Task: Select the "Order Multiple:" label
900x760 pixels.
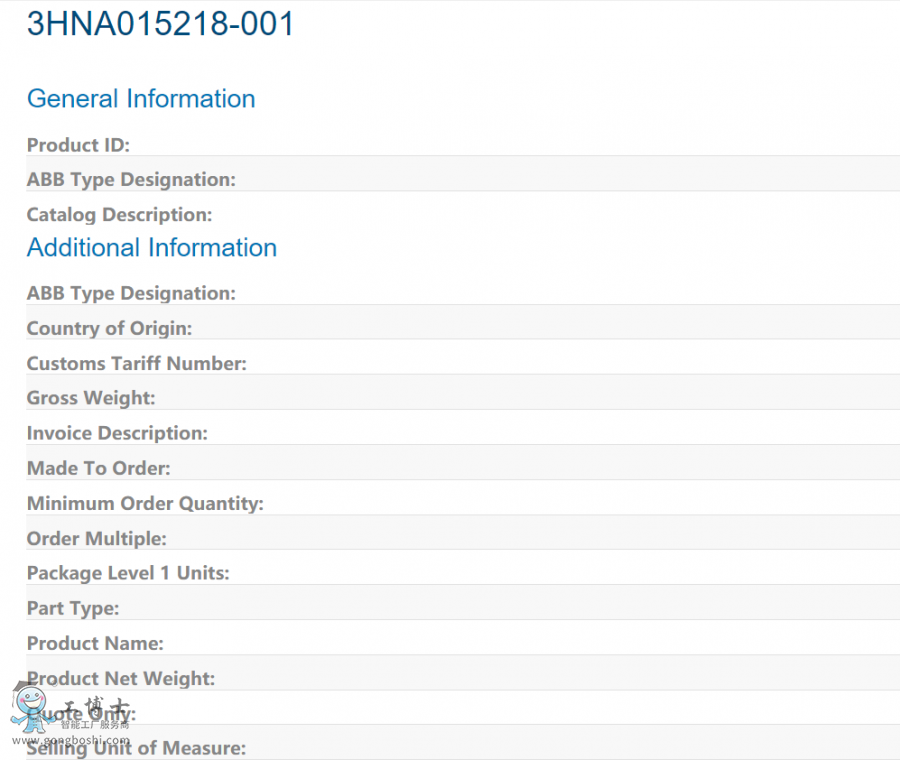Action: click(96, 538)
